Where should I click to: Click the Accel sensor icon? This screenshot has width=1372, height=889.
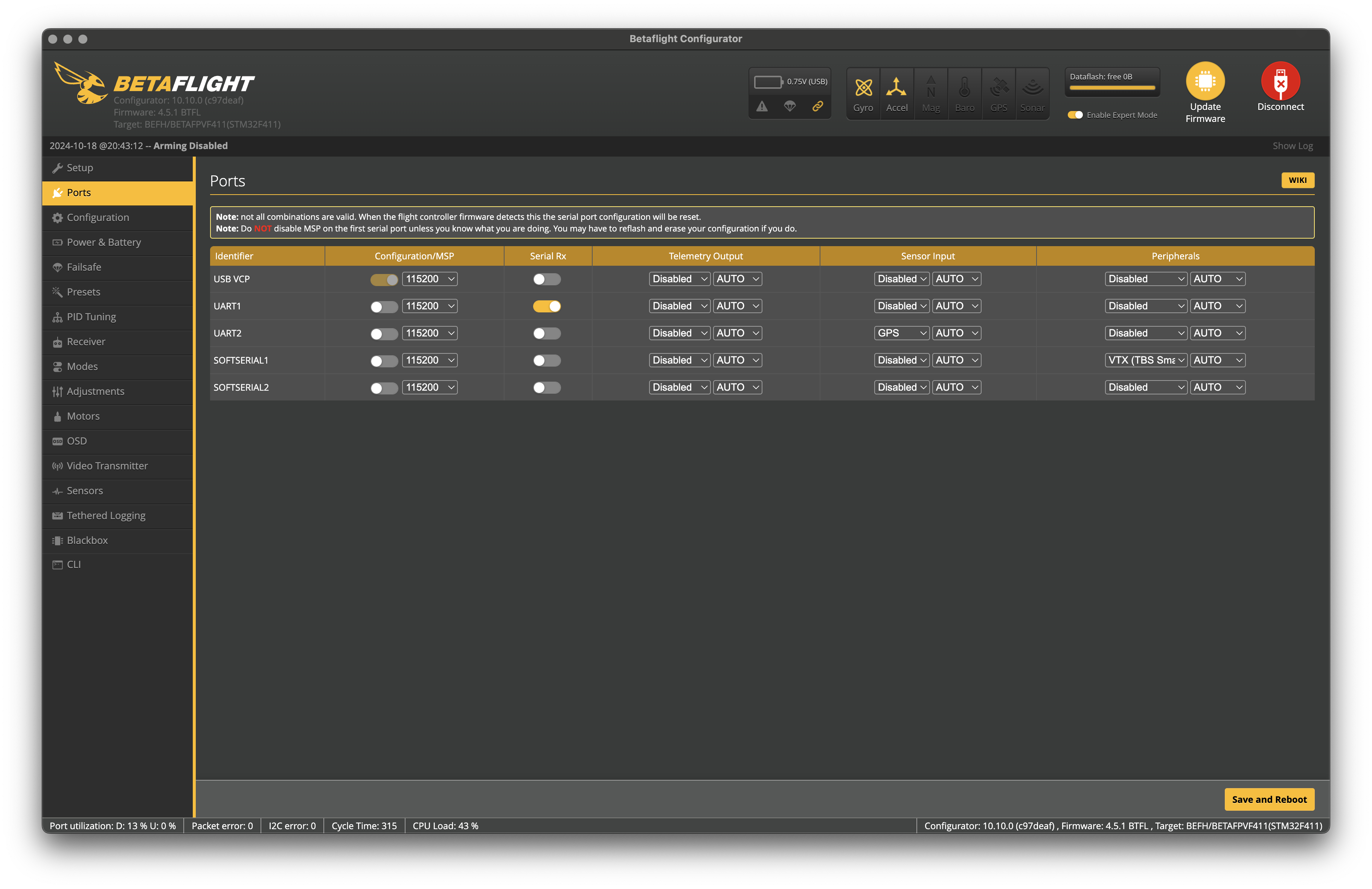(x=896, y=88)
